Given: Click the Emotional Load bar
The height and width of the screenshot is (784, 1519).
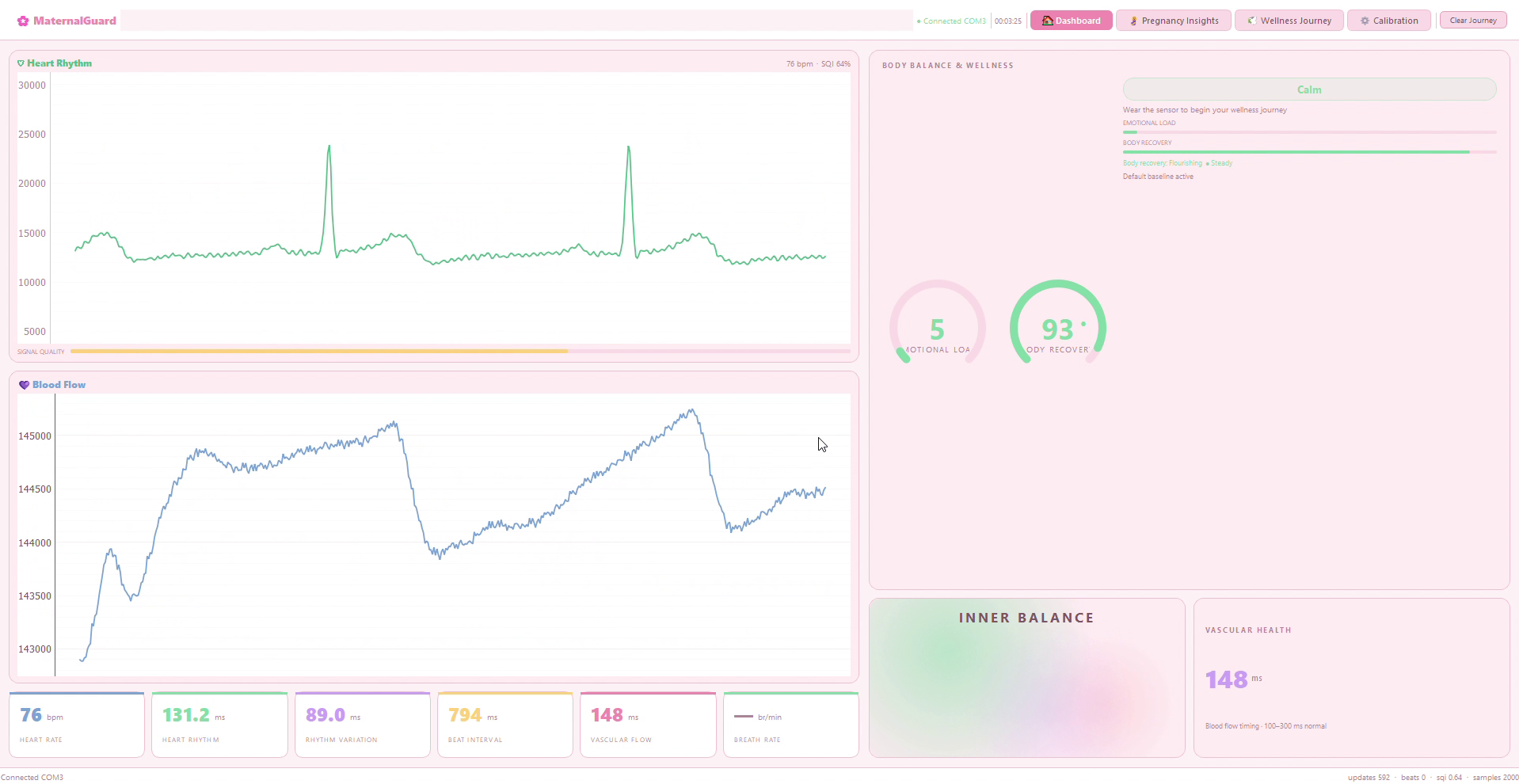Looking at the screenshot, I should click(1309, 132).
